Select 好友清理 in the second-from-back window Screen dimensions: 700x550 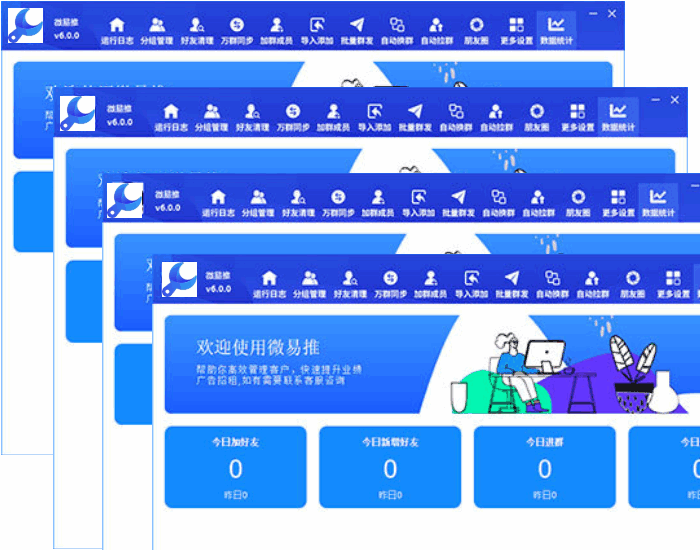252,117
